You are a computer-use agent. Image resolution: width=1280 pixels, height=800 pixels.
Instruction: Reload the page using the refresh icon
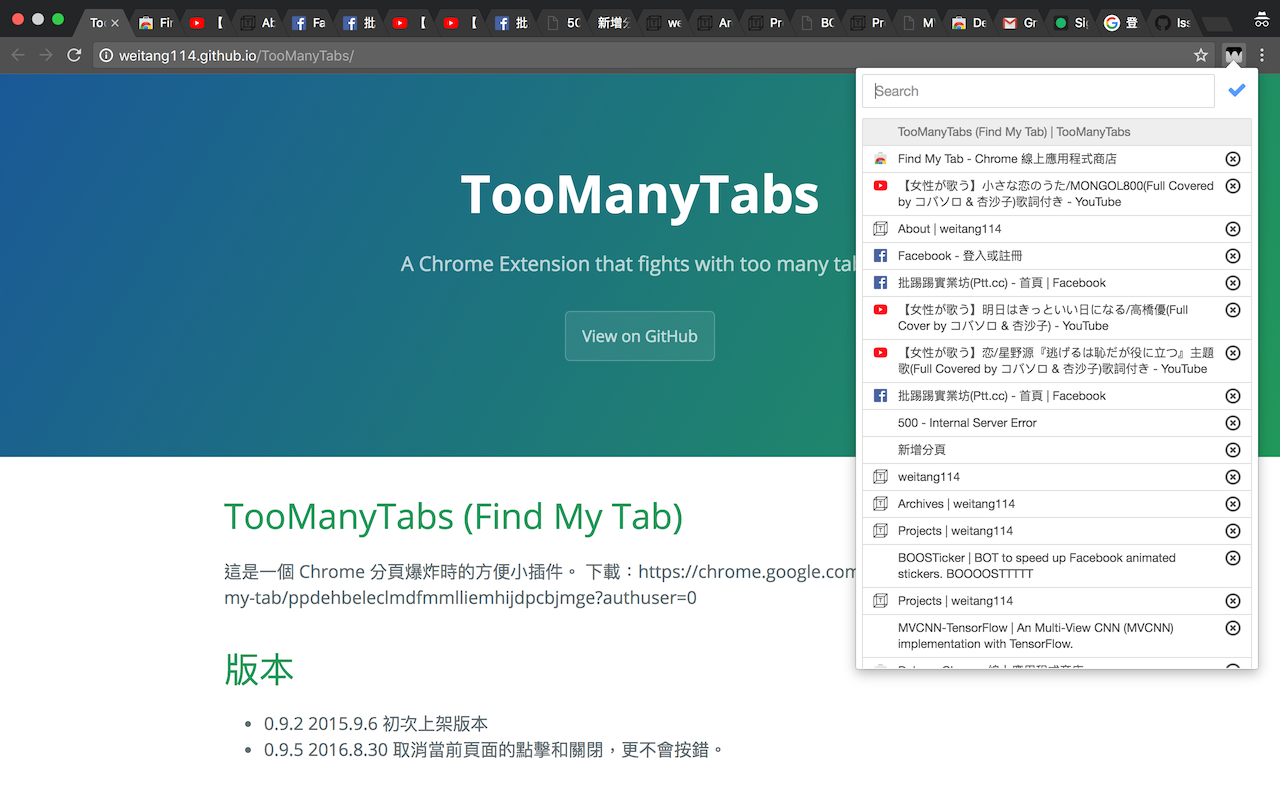pyautogui.click(x=73, y=55)
